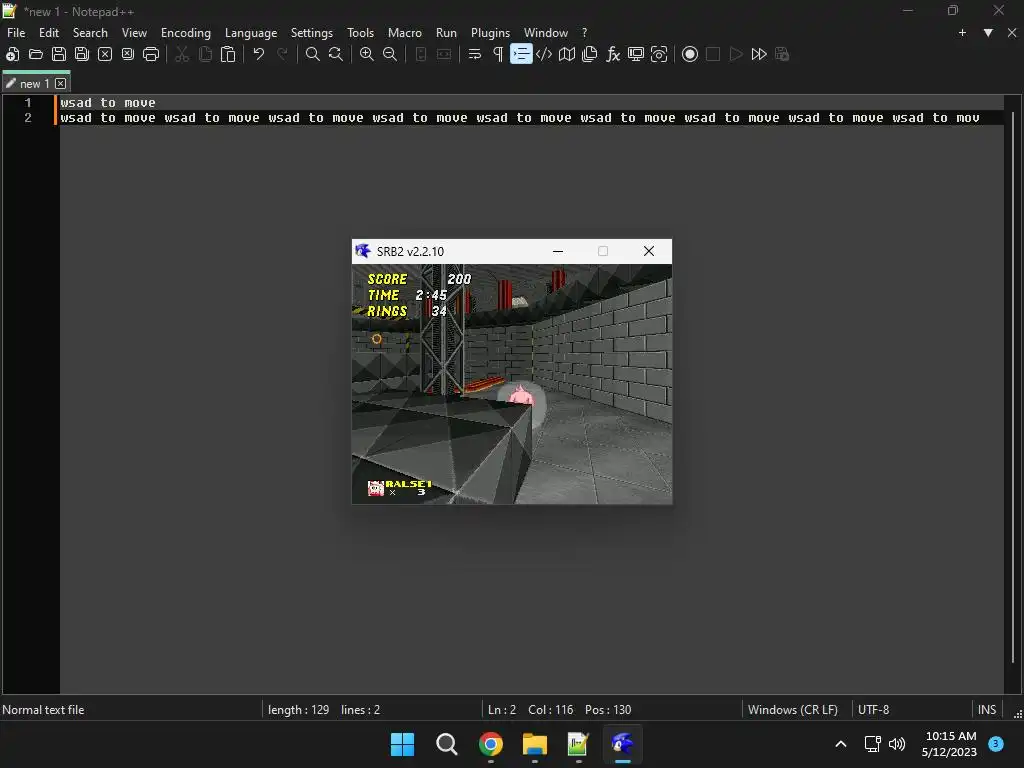Start macro recording

tap(690, 54)
